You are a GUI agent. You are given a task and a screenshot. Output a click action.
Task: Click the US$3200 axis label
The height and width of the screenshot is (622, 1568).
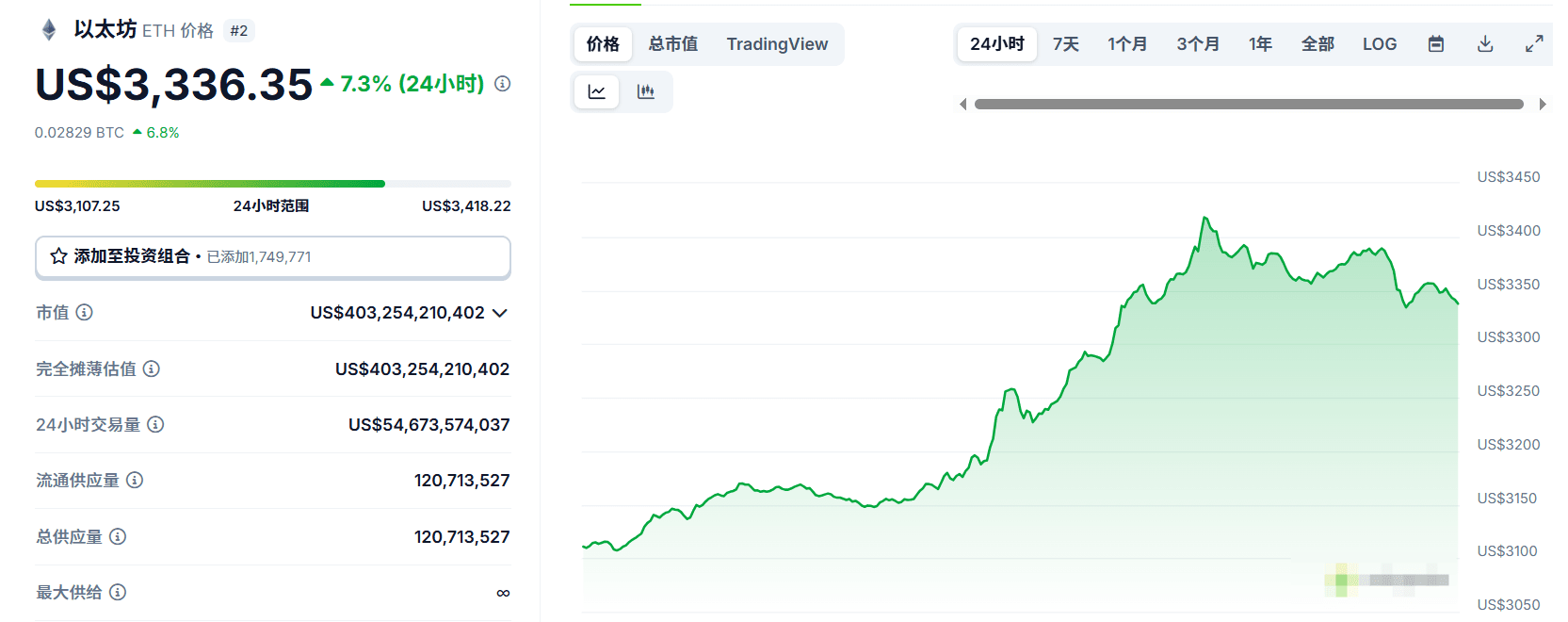coord(1509,445)
